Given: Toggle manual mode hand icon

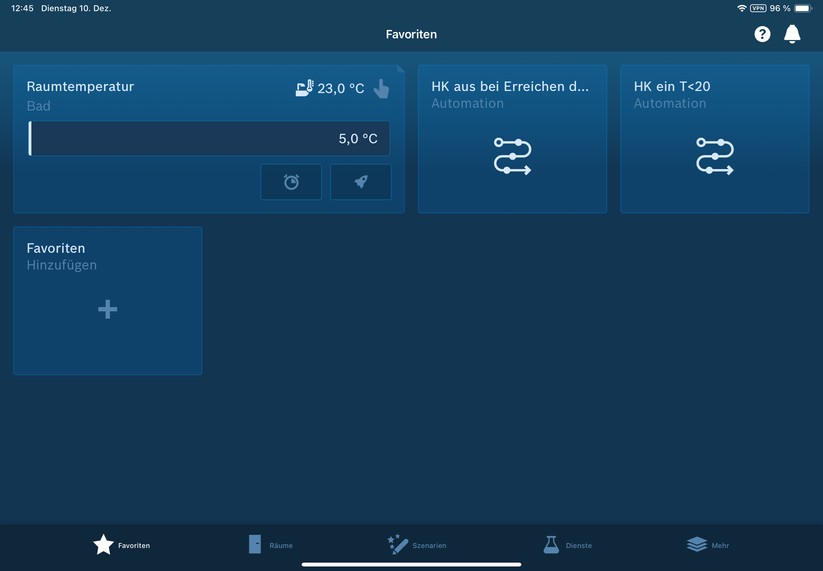Looking at the screenshot, I should click(381, 89).
